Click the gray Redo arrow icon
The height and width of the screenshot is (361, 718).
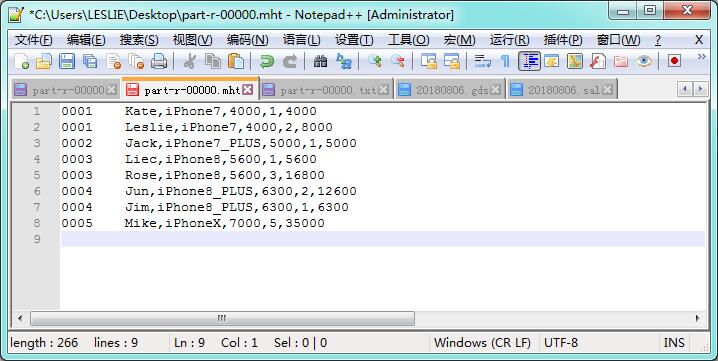pyautogui.click(x=289, y=61)
